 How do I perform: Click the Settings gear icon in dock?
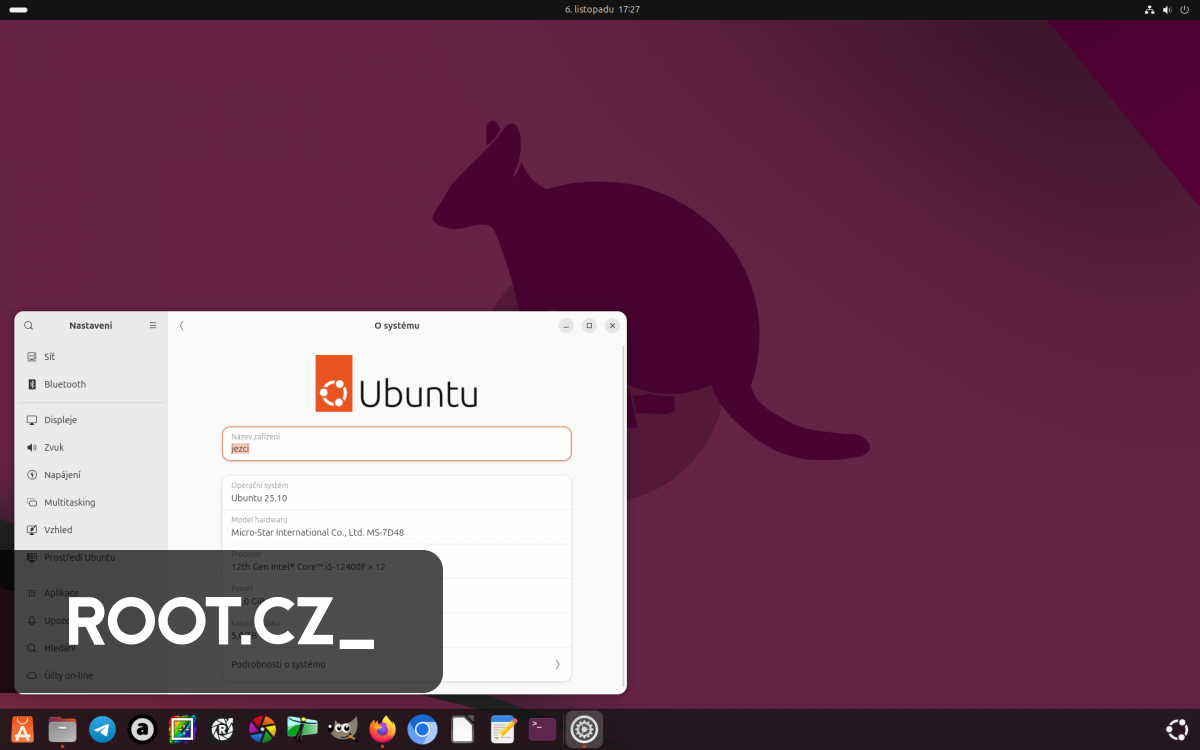[584, 730]
